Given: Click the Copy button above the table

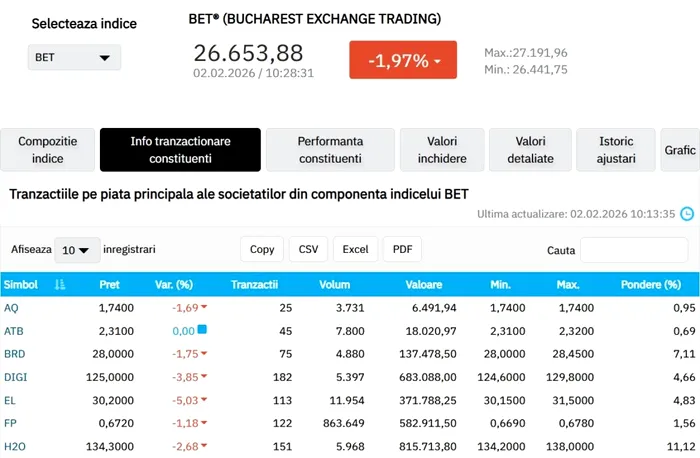Looking at the screenshot, I should [262, 249].
